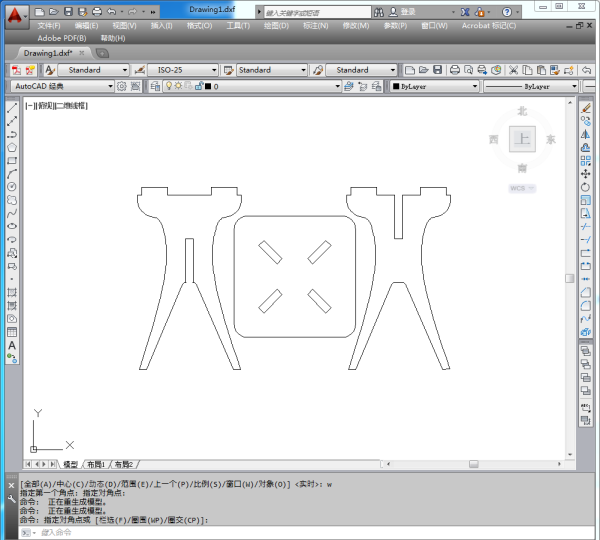Select the Polygon draw tool
This screenshot has width=600, height=540.
coord(12,148)
